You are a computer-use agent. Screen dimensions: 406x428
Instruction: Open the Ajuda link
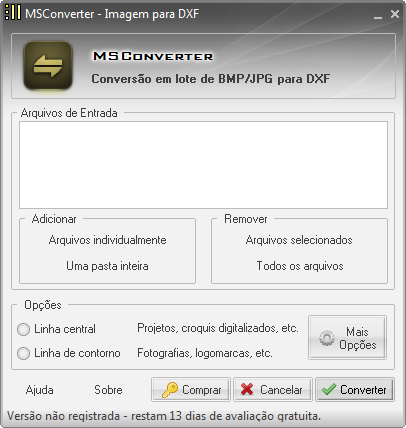click(x=40, y=390)
